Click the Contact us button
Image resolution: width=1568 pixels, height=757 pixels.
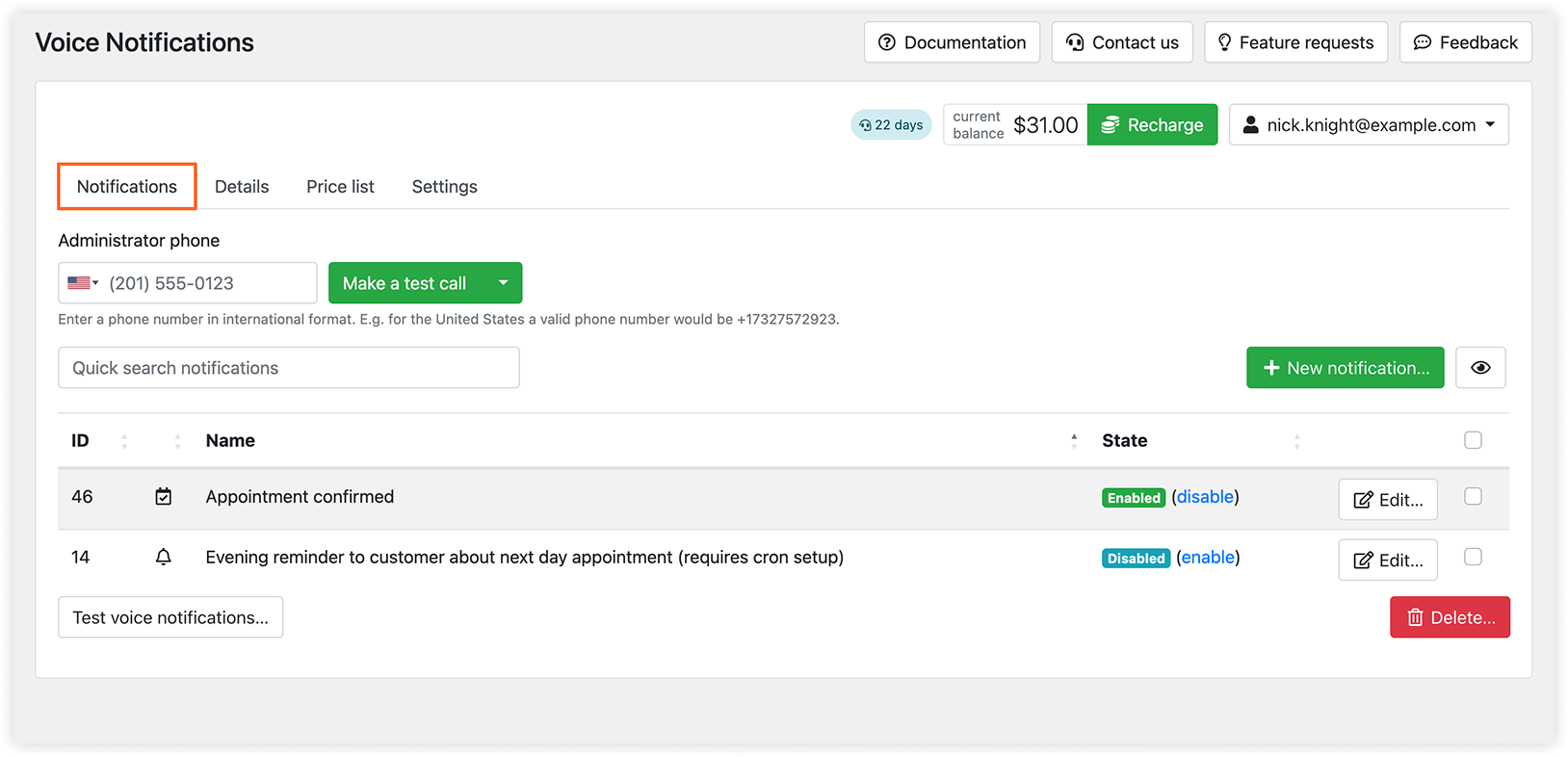point(1122,42)
